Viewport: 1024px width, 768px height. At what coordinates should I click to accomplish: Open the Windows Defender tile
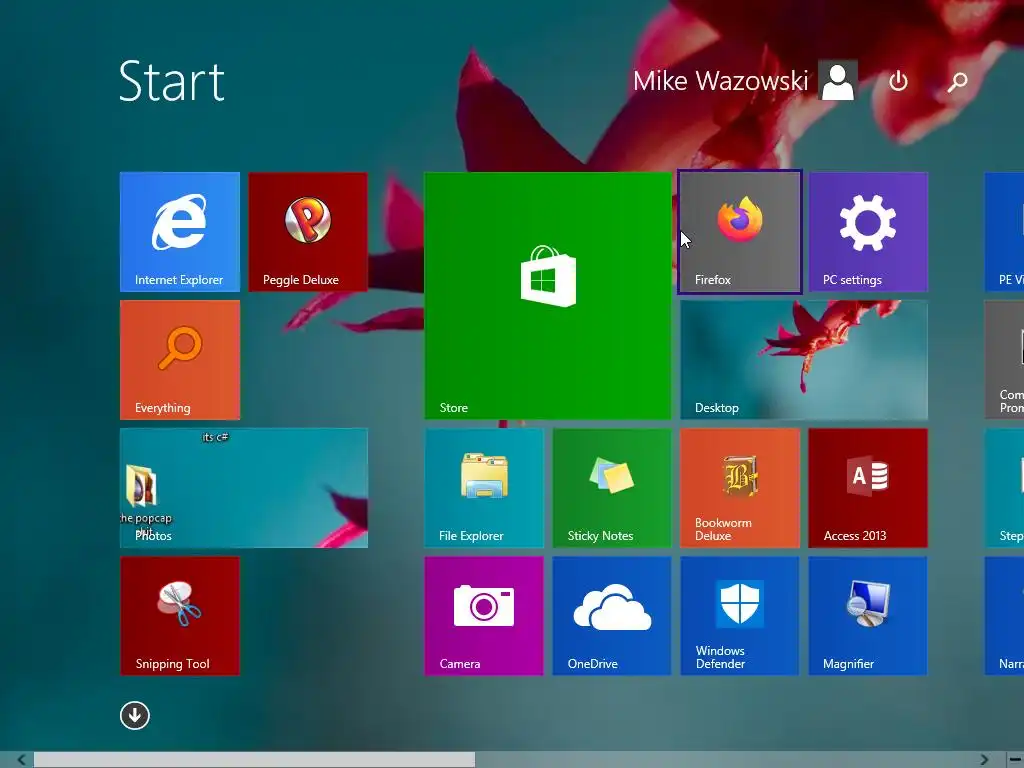[740, 616]
